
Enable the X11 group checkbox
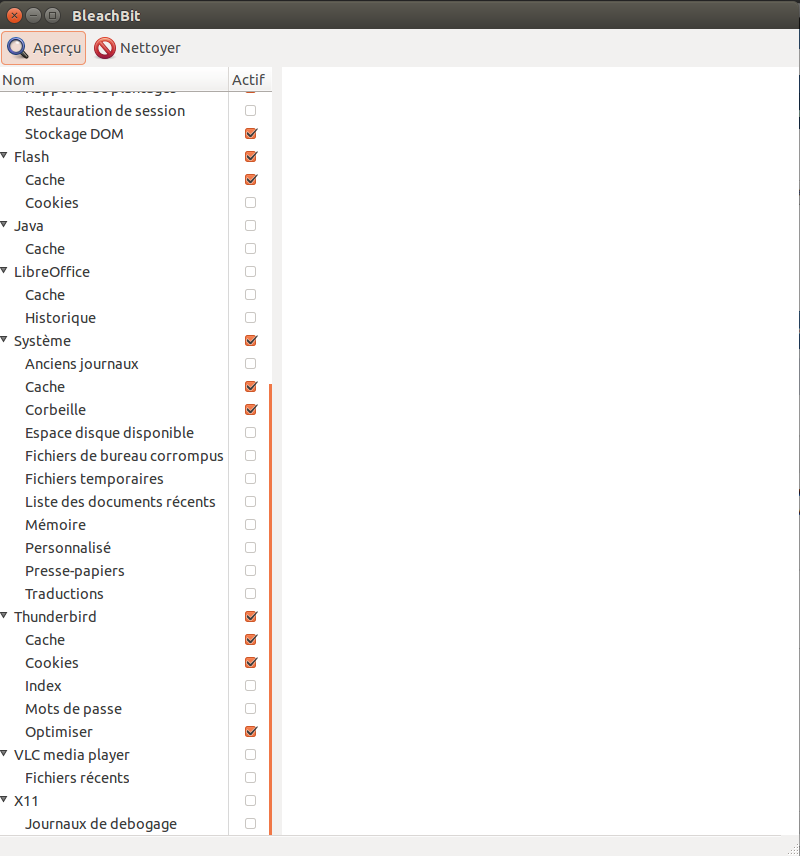251,800
